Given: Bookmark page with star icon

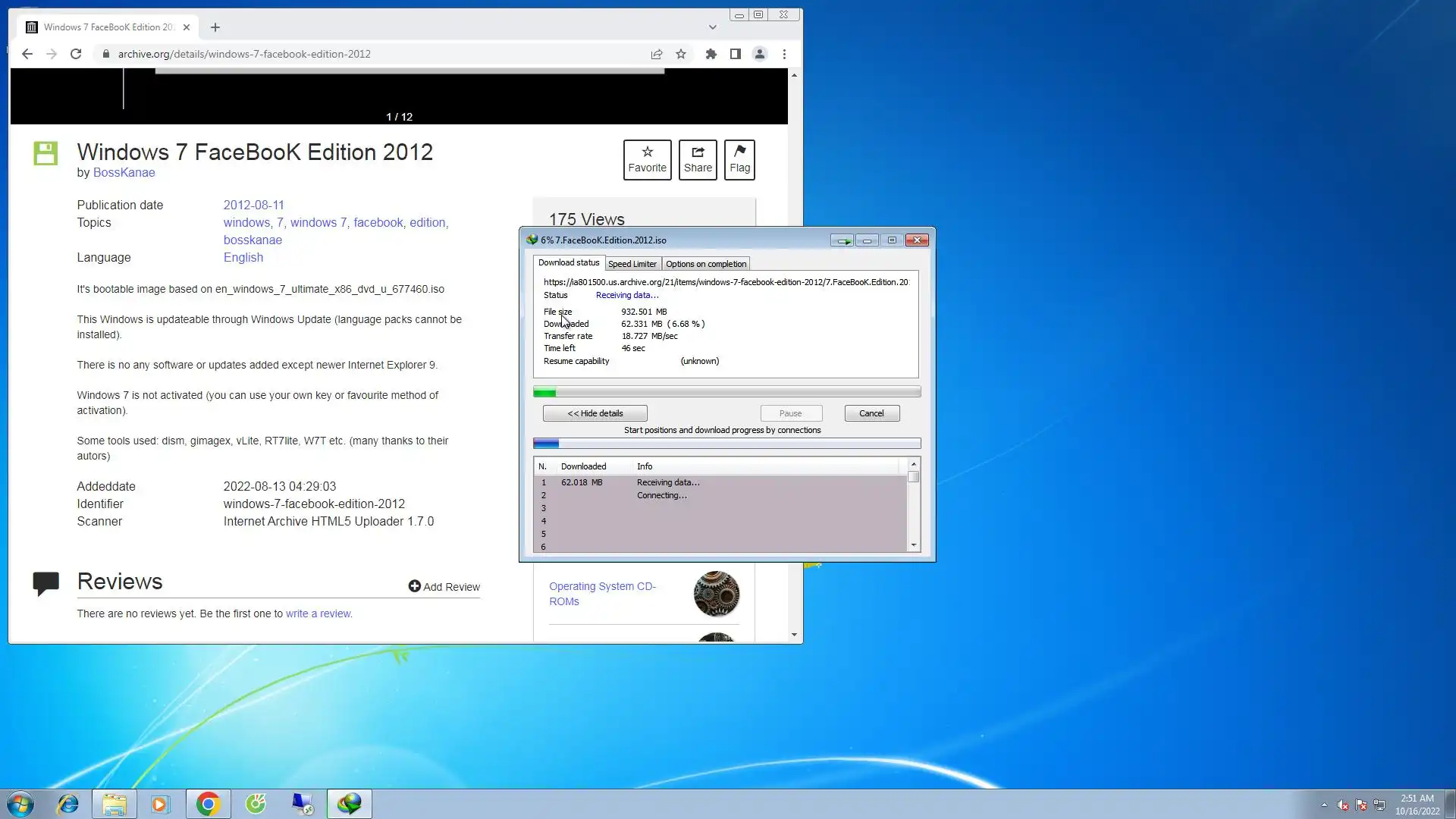Looking at the screenshot, I should pyautogui.click(x=681, y=54).
